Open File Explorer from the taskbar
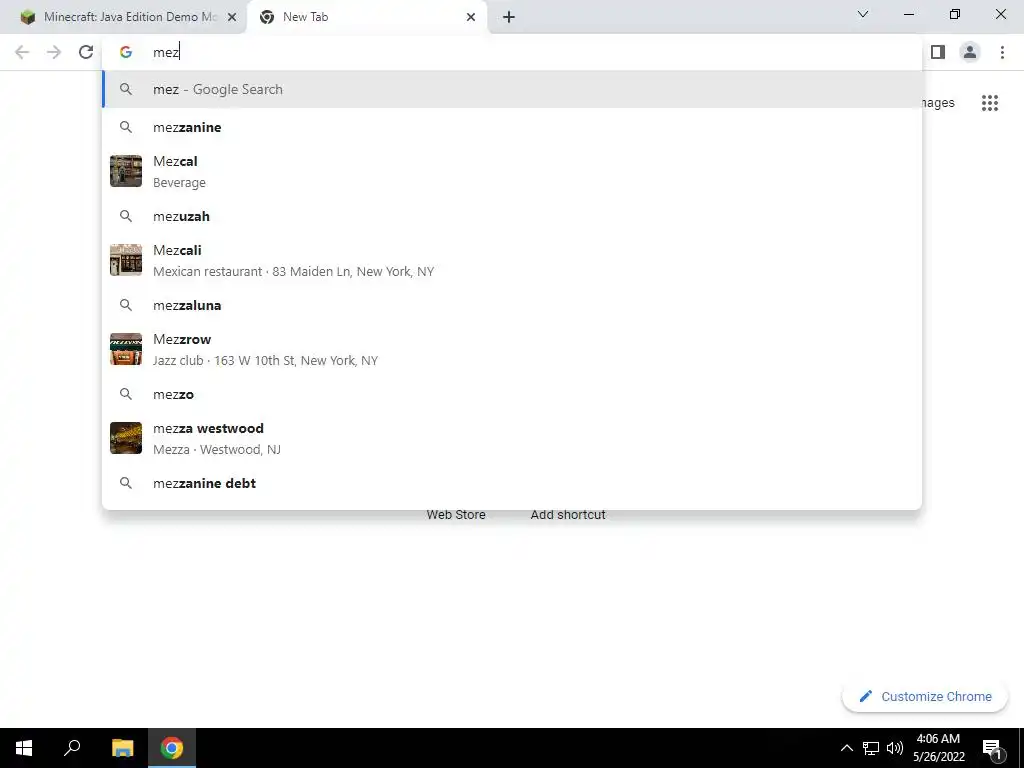The width and height of the screenshot is (1024, 768). click(123, 748)
